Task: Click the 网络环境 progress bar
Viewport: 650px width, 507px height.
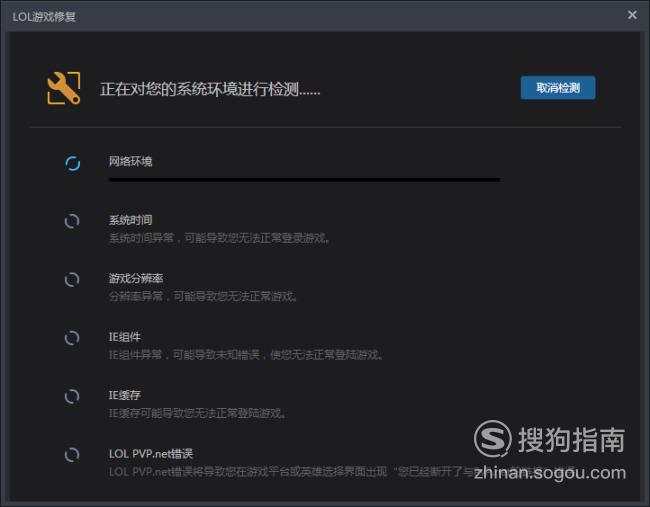Action: (x=304, y=180)
